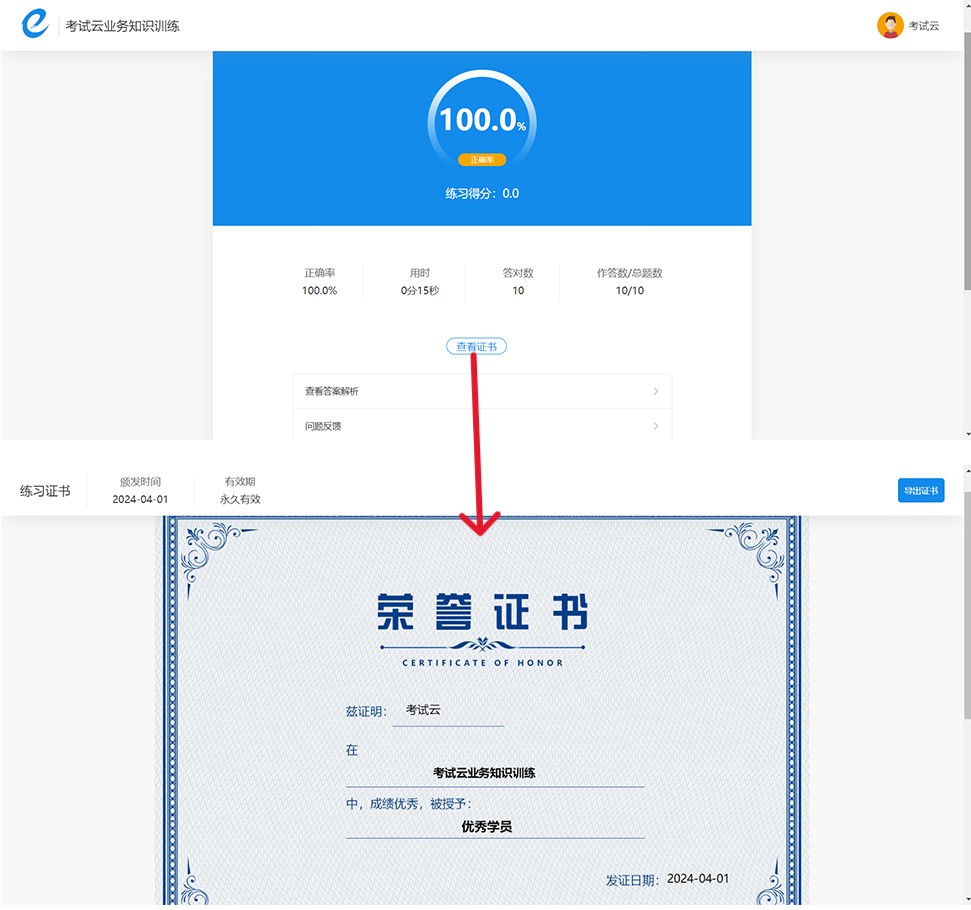Click the orange 正确率 badge
This screenshot has width=971, height=910.
point(482,160)
